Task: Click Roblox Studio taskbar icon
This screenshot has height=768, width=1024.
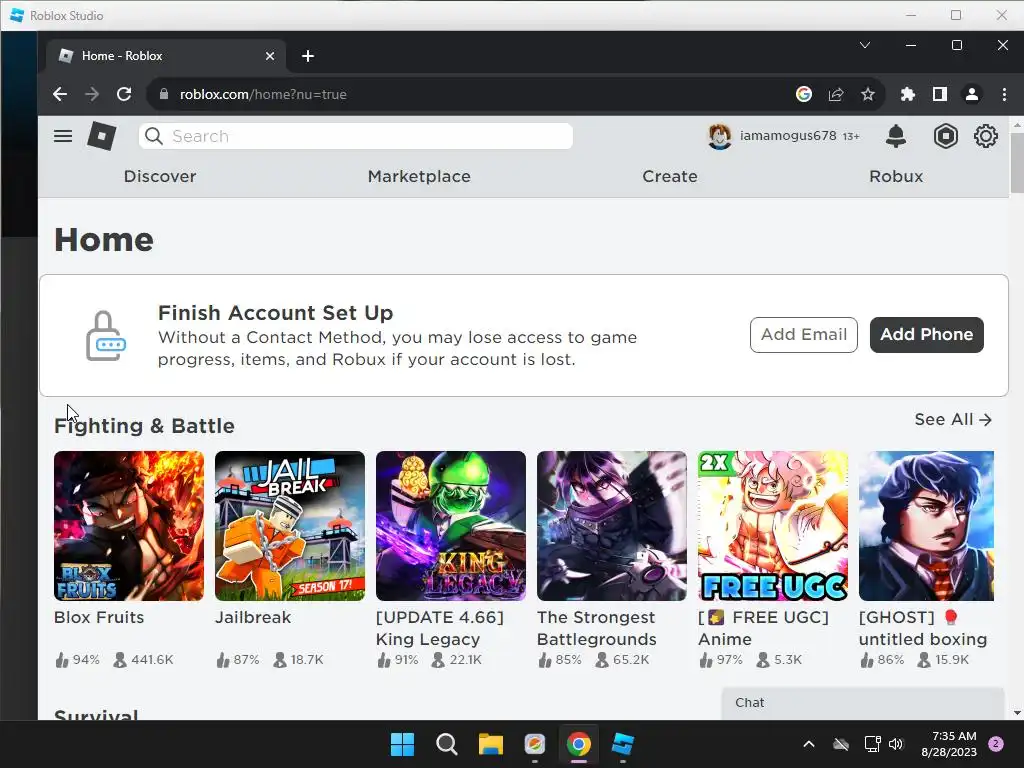Action: [622, 744]
